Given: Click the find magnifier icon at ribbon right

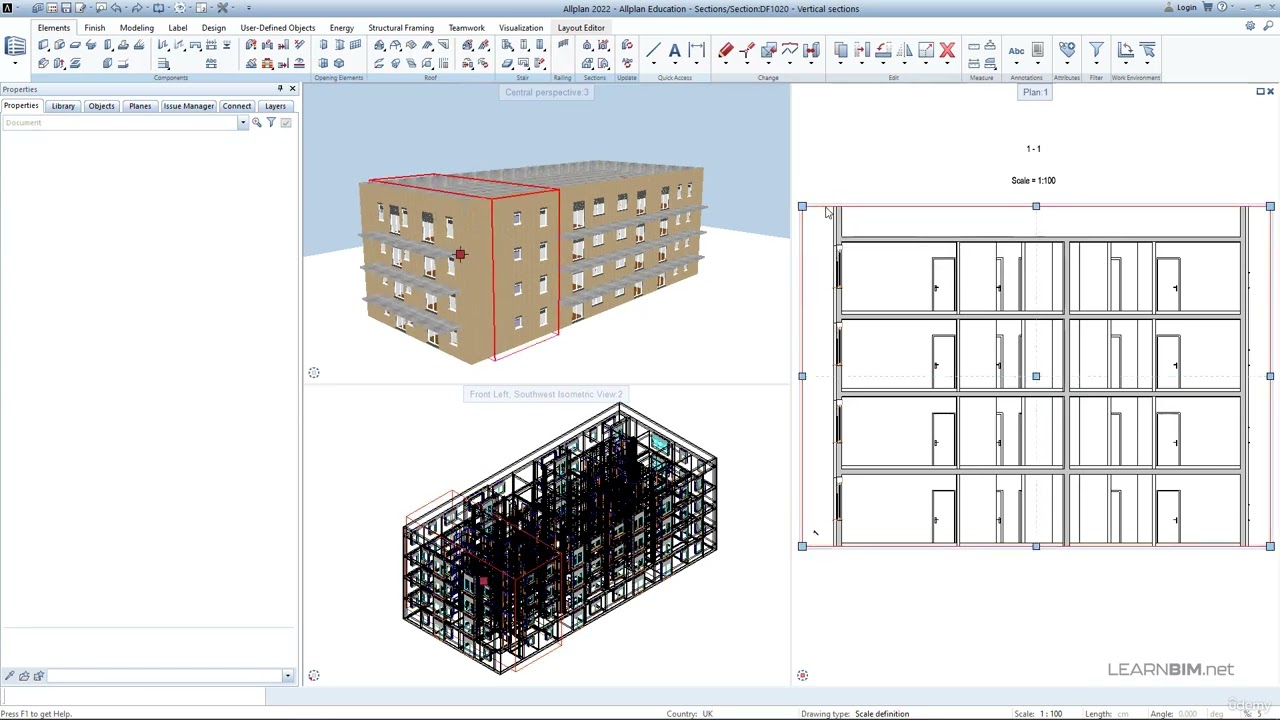Looking at the screenshot, I should click(1268, 27).
